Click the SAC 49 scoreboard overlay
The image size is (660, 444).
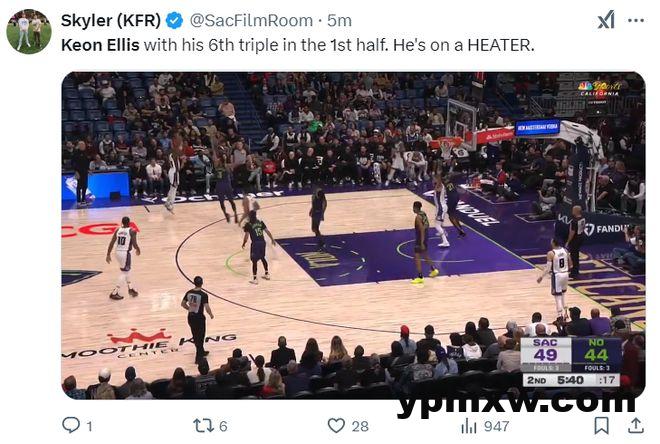coord(546,351)
